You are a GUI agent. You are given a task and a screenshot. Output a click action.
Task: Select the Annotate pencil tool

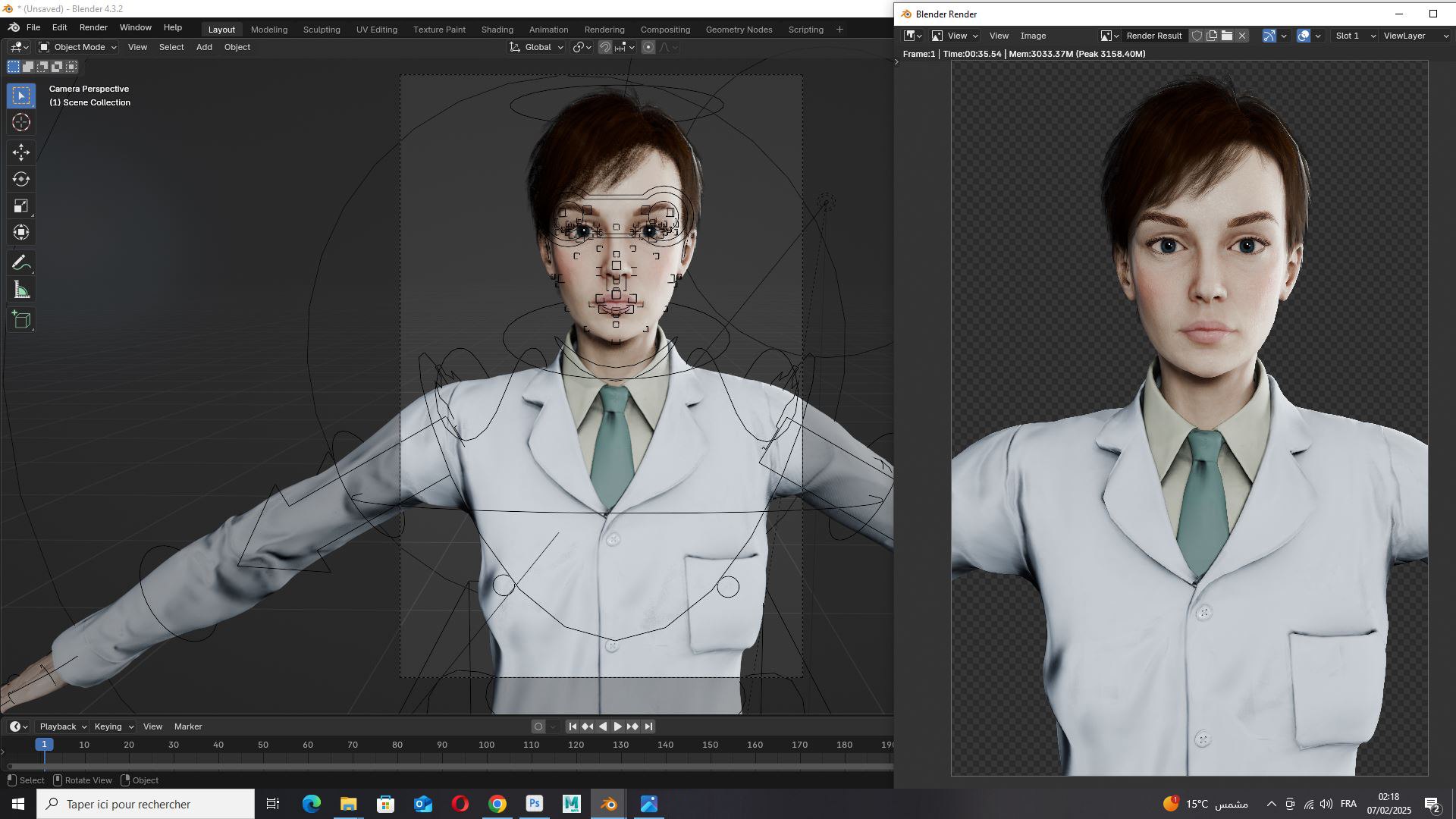[21, 263]
